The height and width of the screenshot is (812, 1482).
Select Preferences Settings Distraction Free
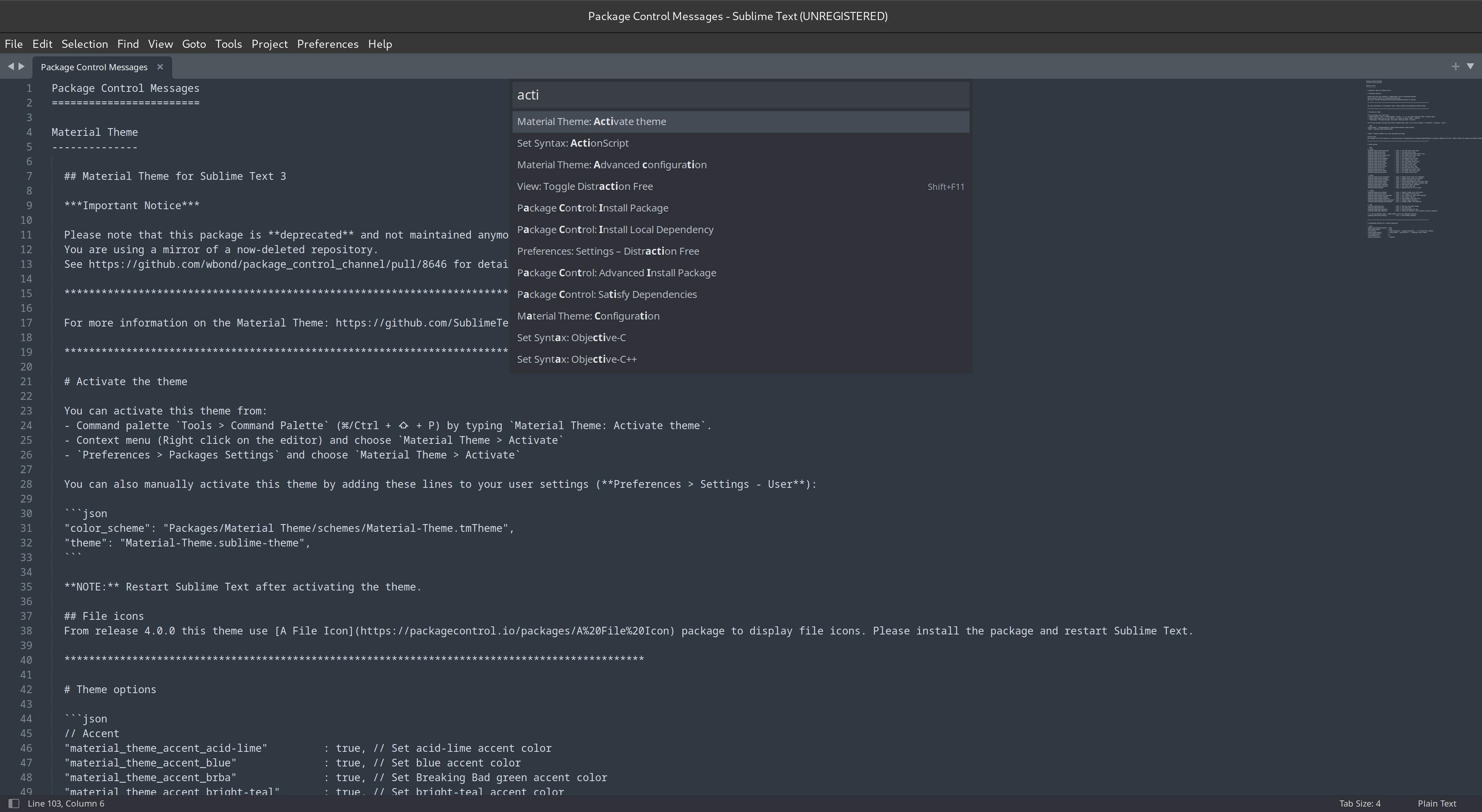pyautogui.click(x=607, y=250)
